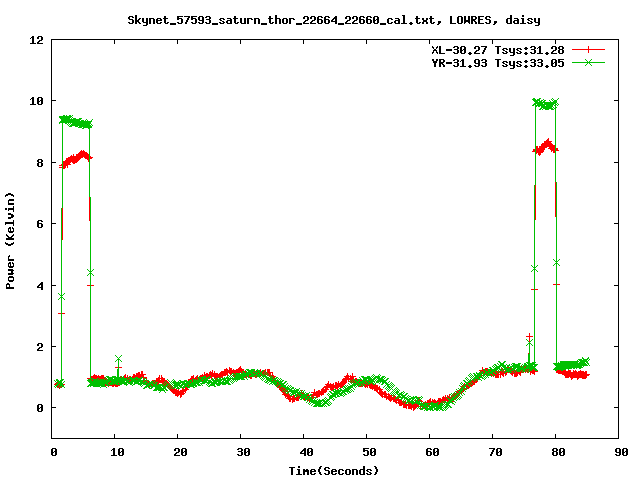
Task: Click the x-axis tick label 10
Action: tap(117, 452)
